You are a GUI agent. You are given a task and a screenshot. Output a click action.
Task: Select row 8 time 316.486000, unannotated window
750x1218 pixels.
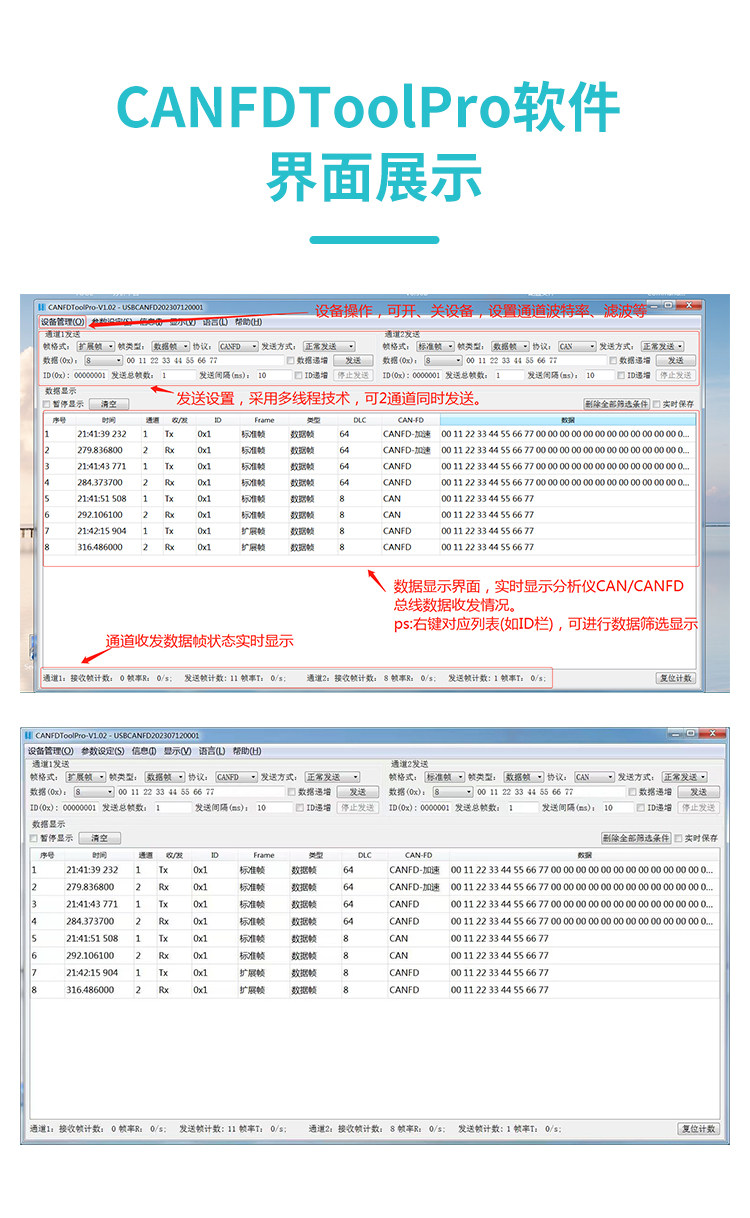click(89, 989)
